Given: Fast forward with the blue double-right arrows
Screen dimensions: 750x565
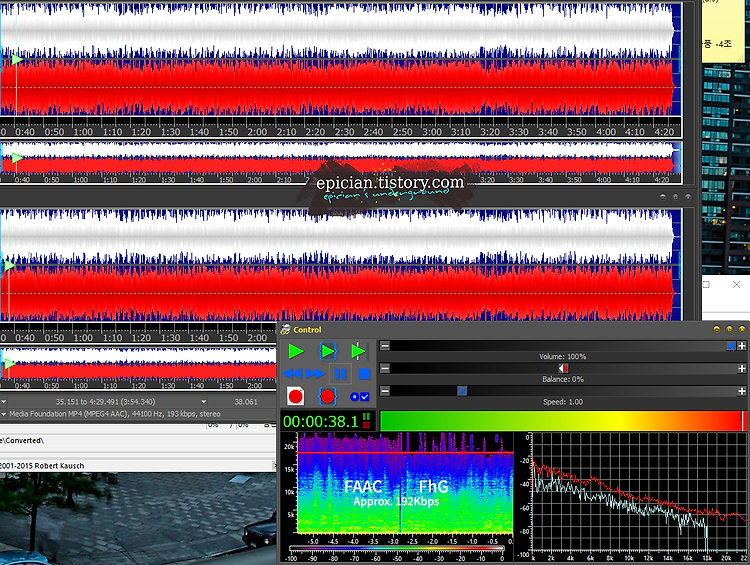Looking at the screenshot, I should tap(315, 374).
